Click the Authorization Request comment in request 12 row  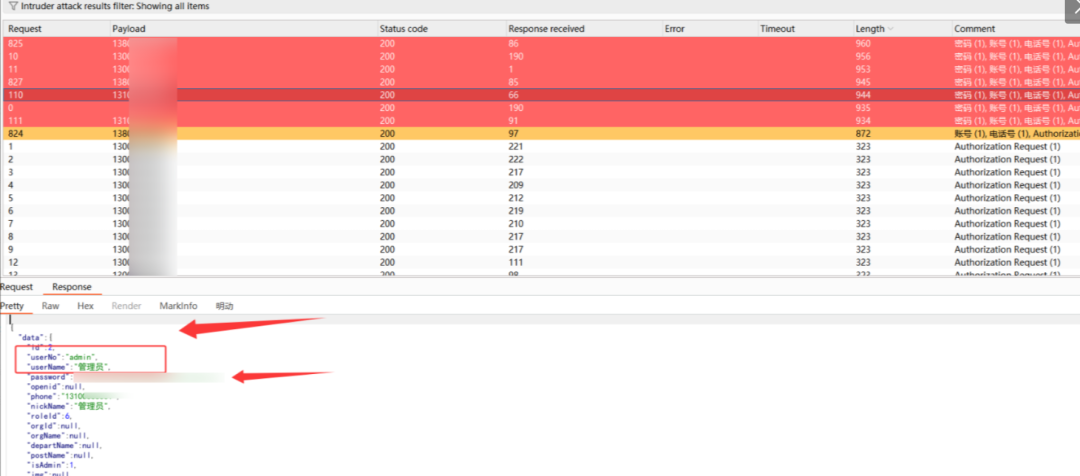(x=1007, y=262)
